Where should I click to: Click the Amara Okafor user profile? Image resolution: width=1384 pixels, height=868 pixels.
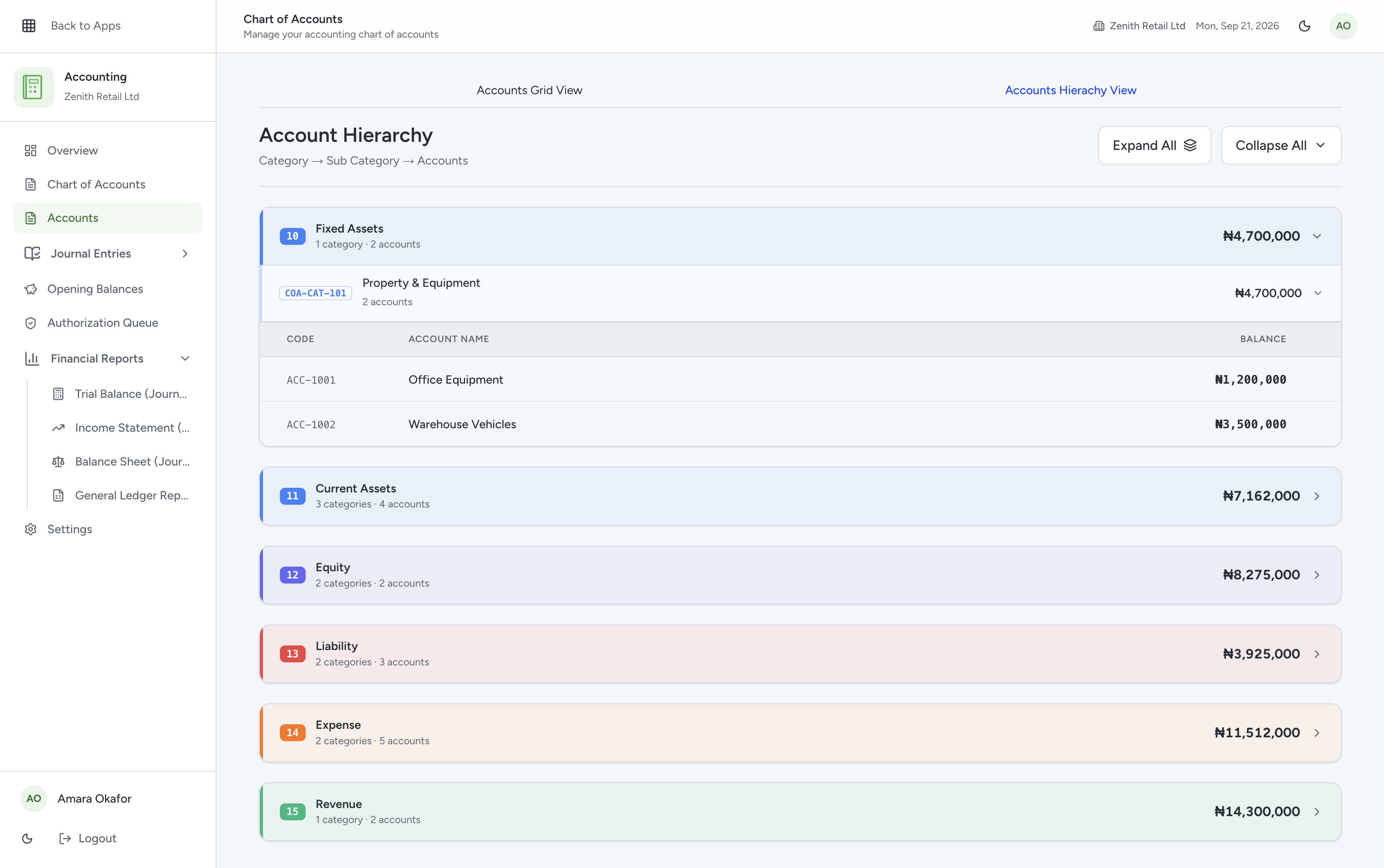pos(77,798)
